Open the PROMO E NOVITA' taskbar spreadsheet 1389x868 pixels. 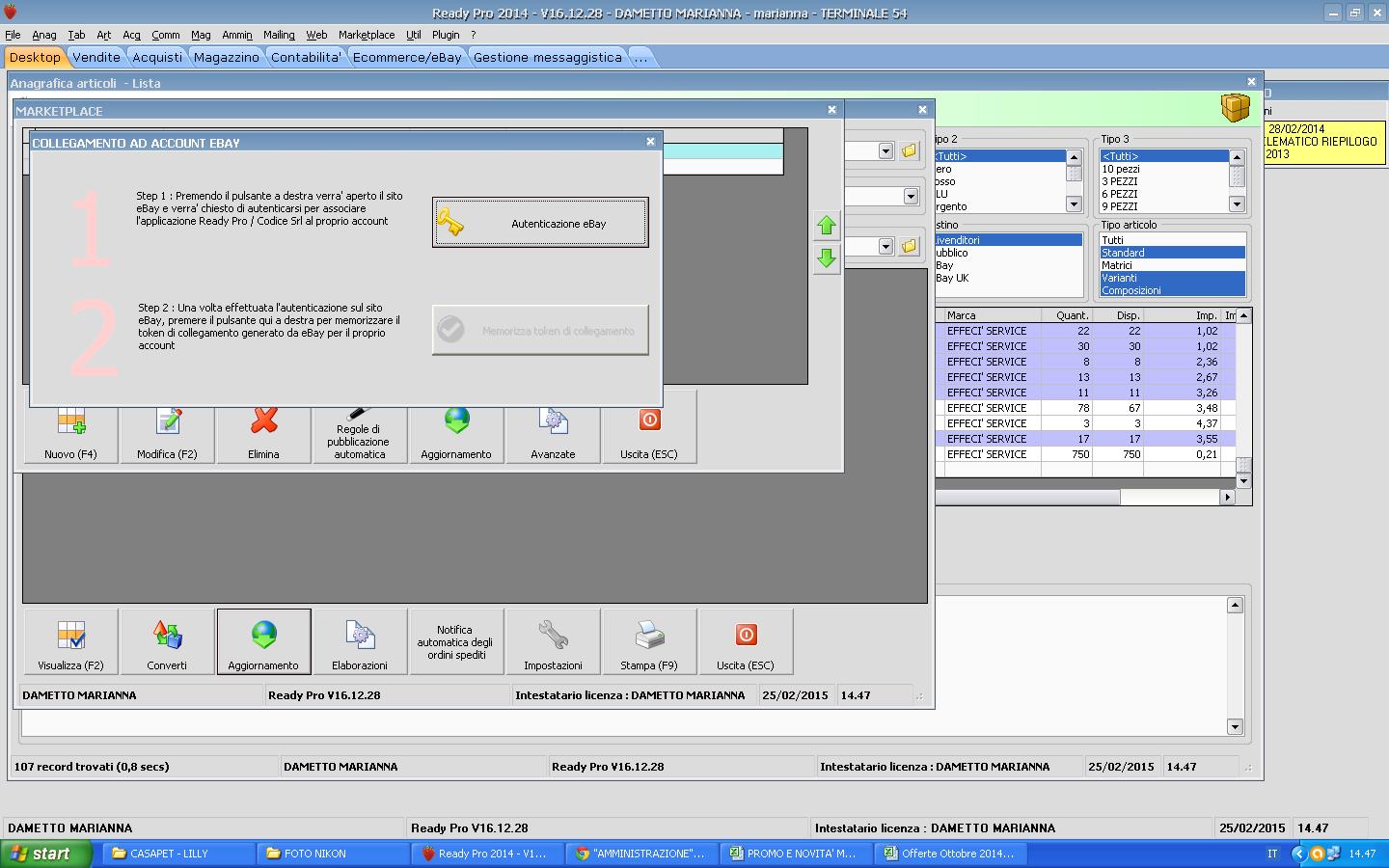[x=797, y=854]
